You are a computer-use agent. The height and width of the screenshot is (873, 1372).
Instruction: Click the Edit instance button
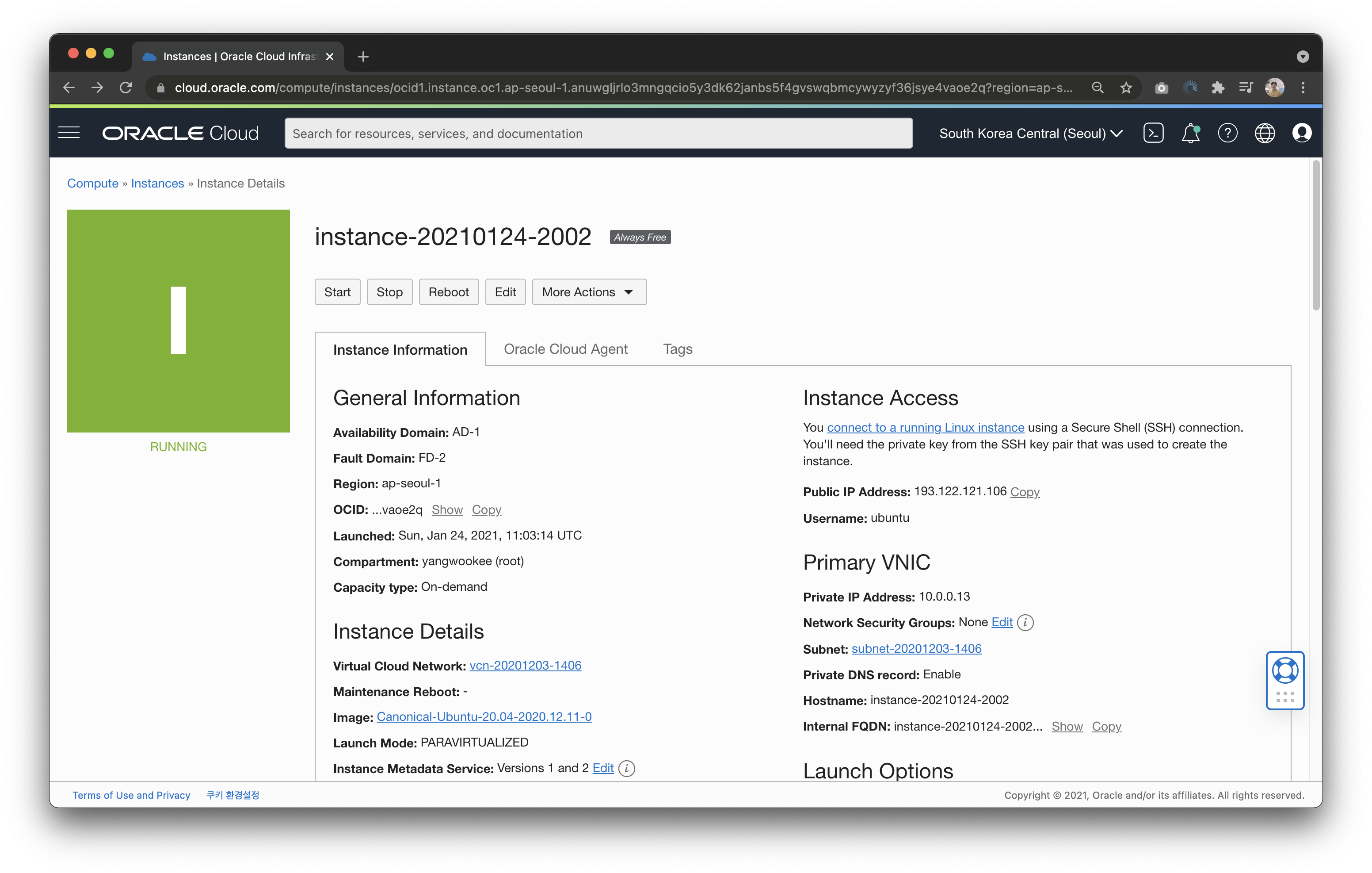(x=505, y=292)
